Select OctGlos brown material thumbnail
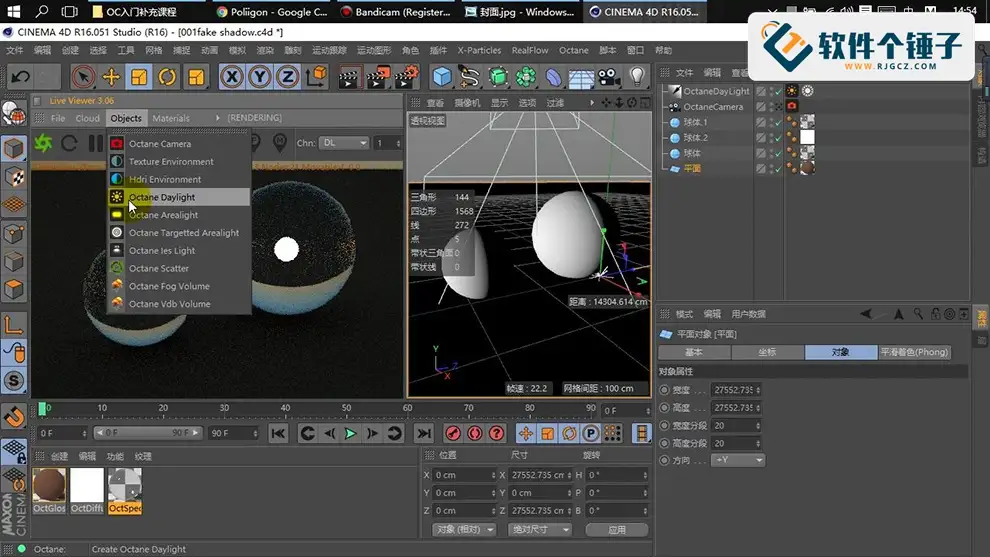The image size is (990, 557). click(49, 490)
